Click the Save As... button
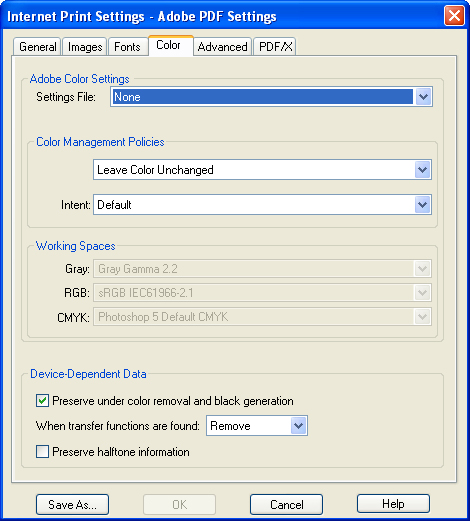The image size is (470, 521). [x=72, y=504]
